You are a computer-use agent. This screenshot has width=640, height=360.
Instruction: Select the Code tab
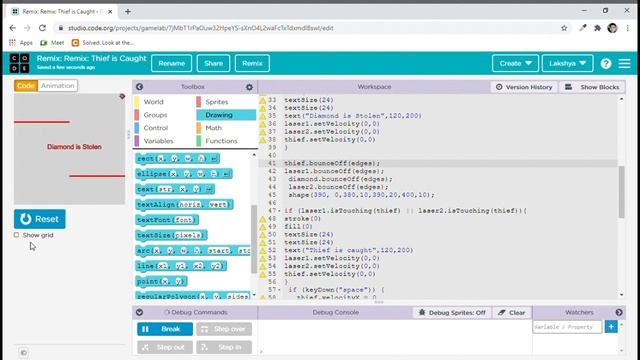26,85
